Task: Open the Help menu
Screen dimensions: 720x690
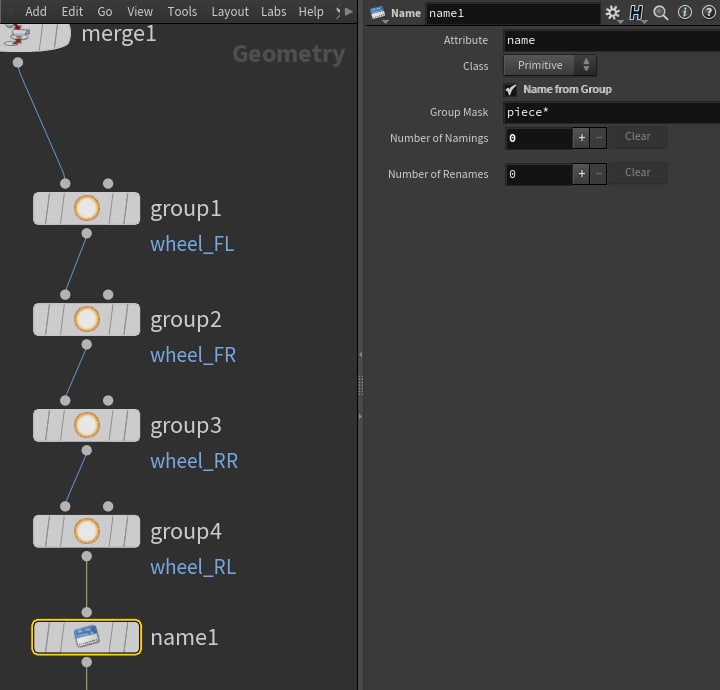Action: (311, 11)
